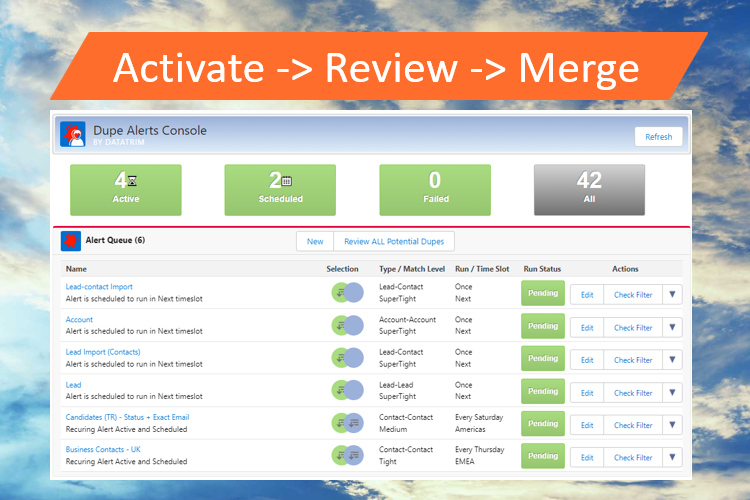Viewport: 750px width, 500px height.
Task: Select the Active alerts tile
Action: (x=126, y=190)
